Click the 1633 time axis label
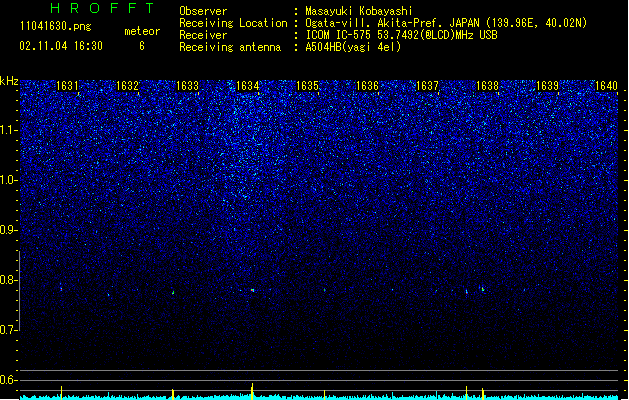Viewport: 629px width, 400px height. [187, 86]
